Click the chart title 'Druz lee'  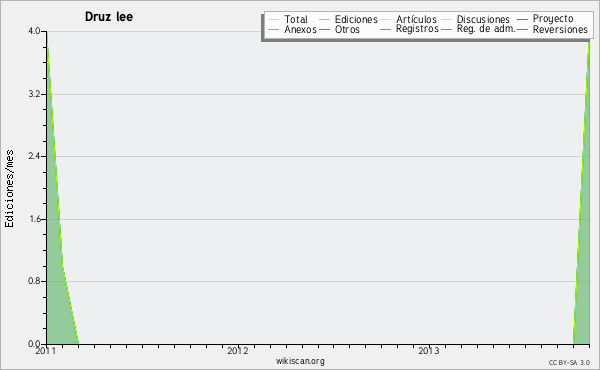tap(109, 17)
